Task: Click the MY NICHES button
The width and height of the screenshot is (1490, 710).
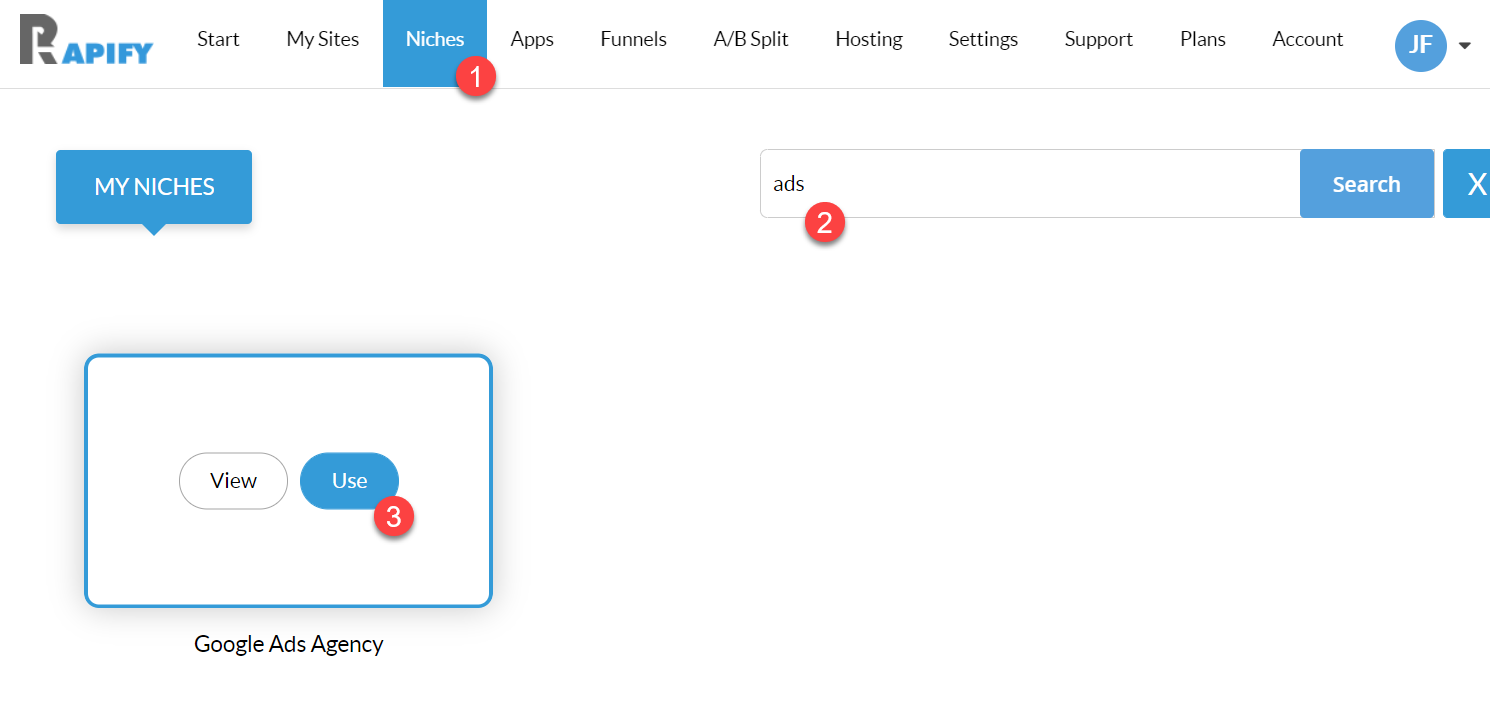Action: 154,187
